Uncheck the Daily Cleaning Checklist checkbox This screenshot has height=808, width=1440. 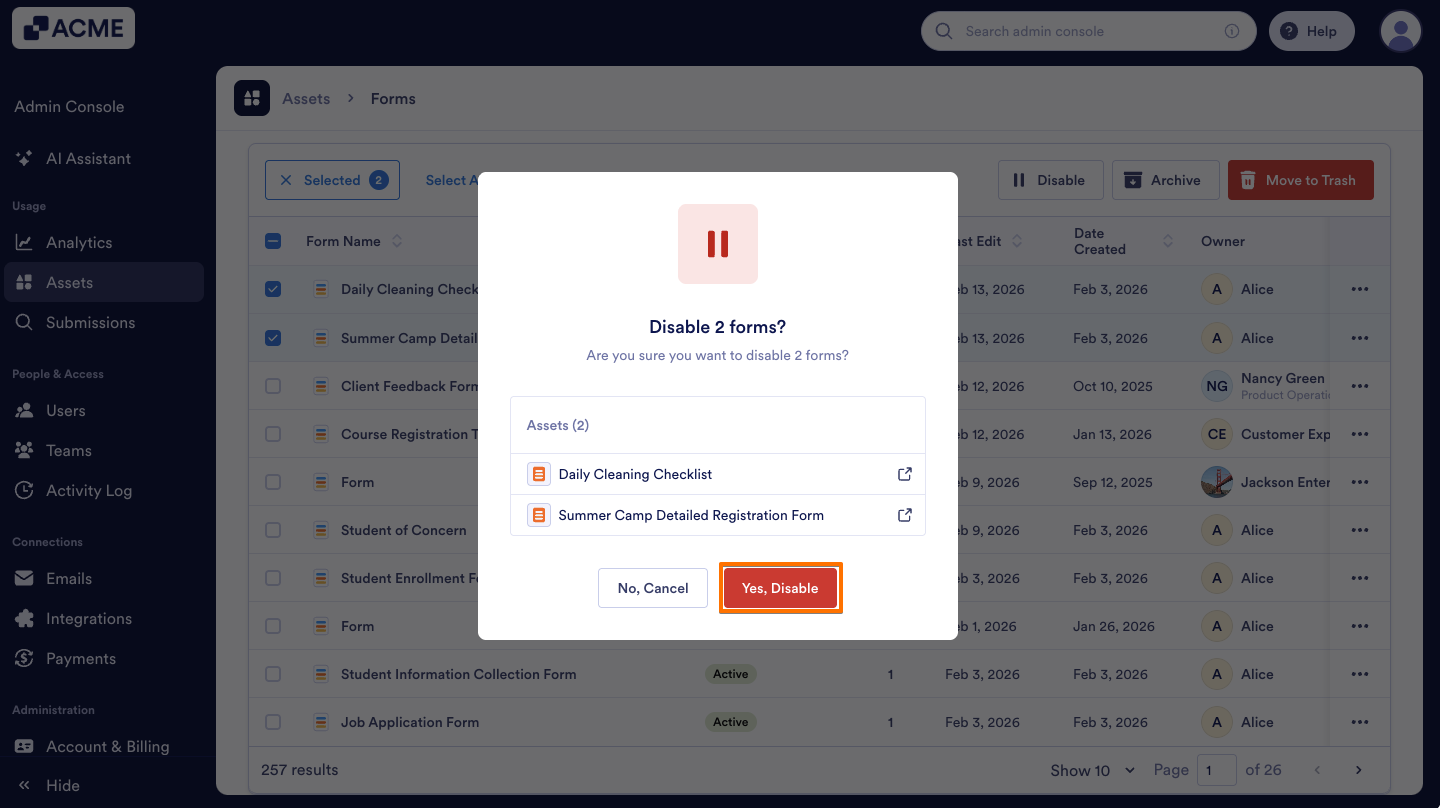[273, 289]
